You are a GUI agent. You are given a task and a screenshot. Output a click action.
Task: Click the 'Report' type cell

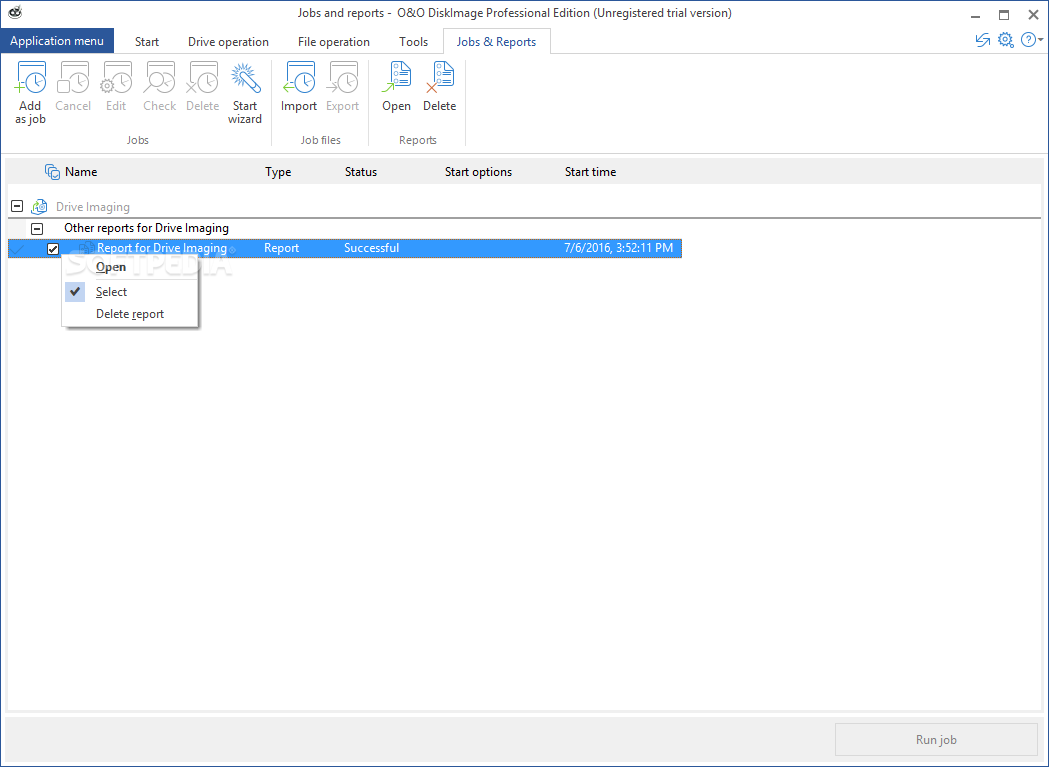(281, 248)
